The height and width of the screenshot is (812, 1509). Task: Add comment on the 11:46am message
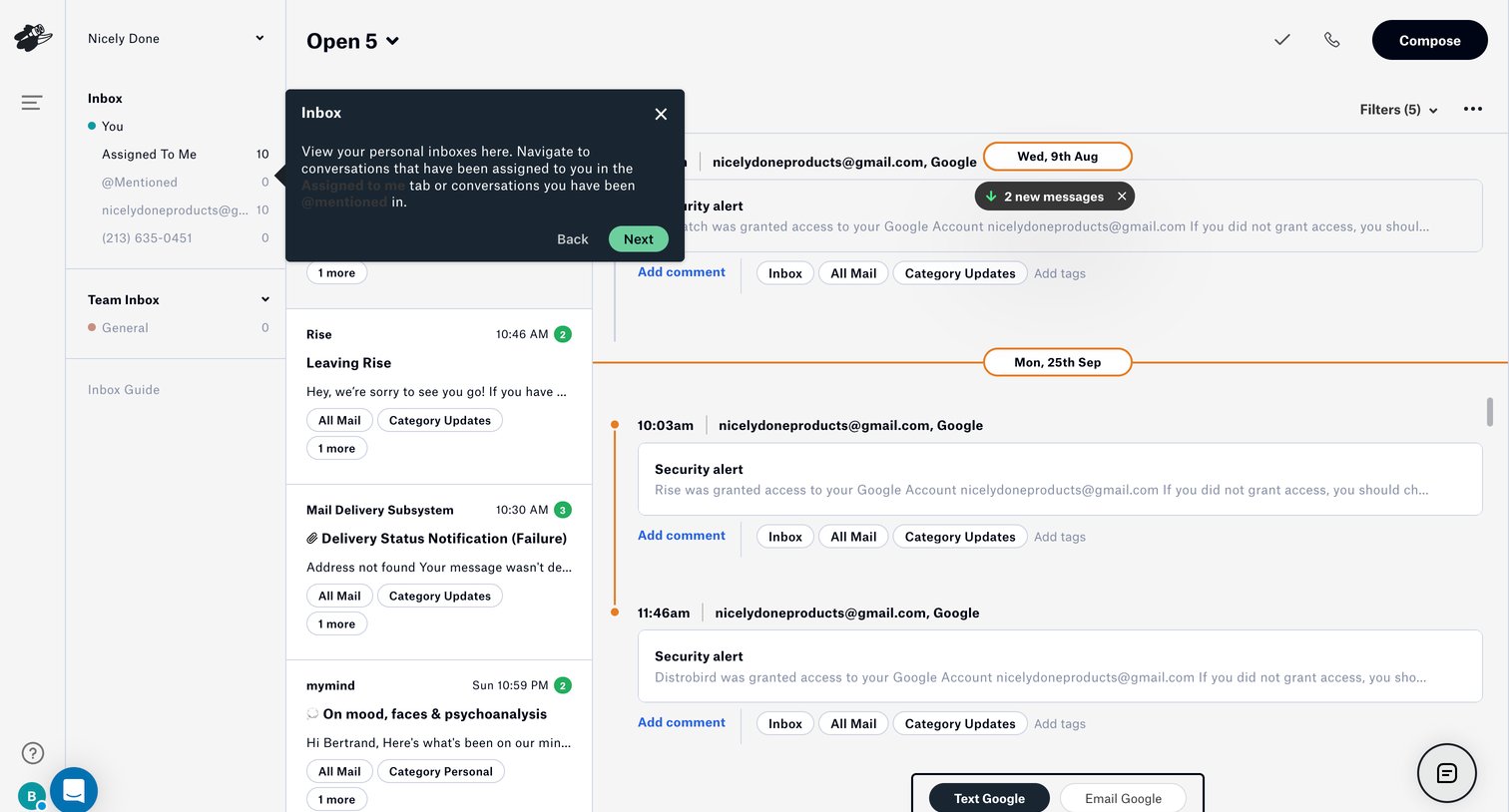[682, 723]
